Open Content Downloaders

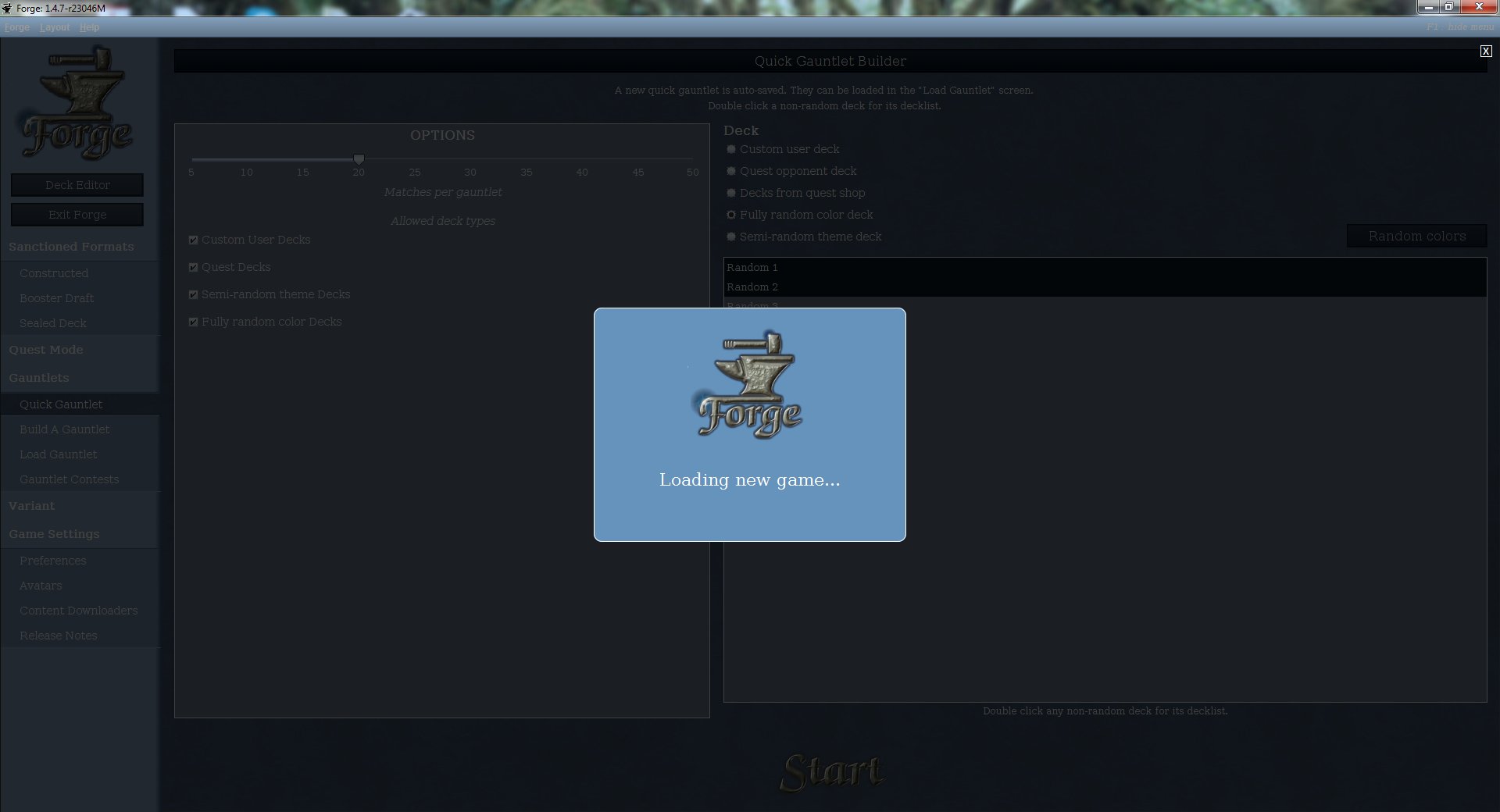coord(80,611)
